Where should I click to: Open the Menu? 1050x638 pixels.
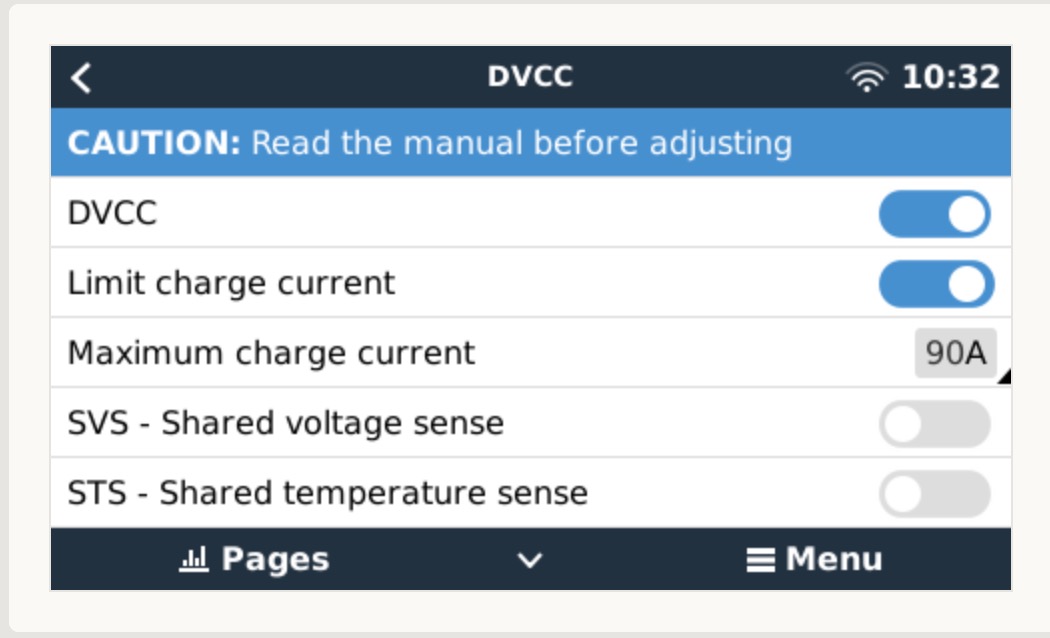(815, 560)
